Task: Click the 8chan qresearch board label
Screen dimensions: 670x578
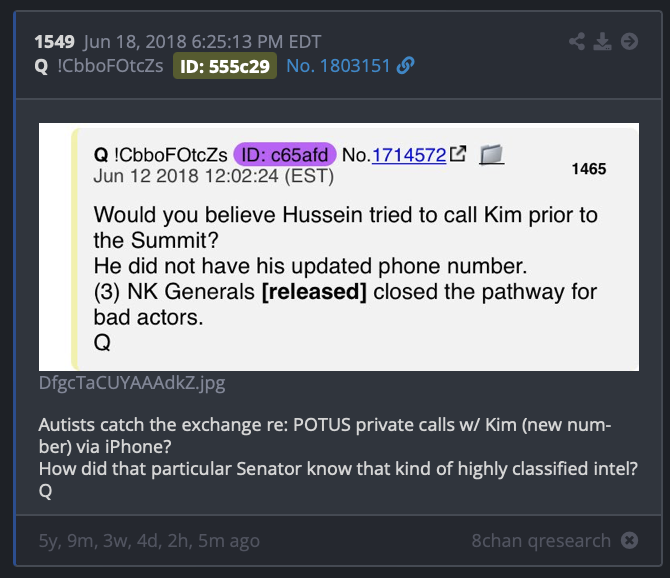Action: pyautogui.click(x=541, y=541)
